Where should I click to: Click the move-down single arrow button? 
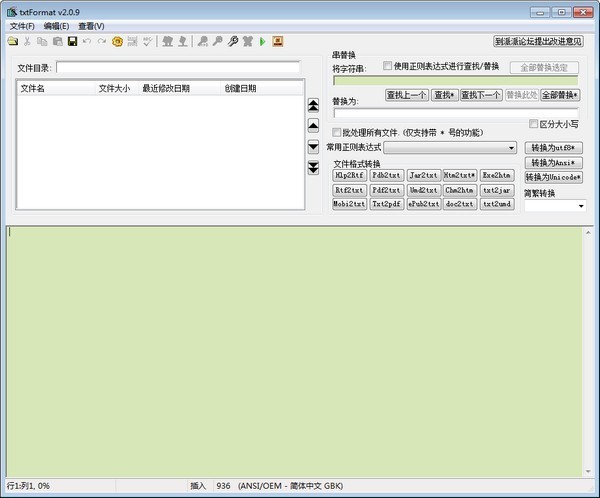(313, 146)
